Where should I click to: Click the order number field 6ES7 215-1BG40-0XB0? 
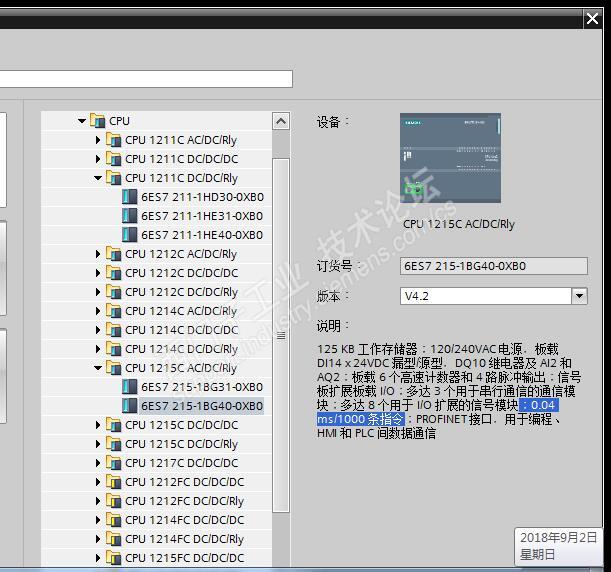(x=494, y=266)
